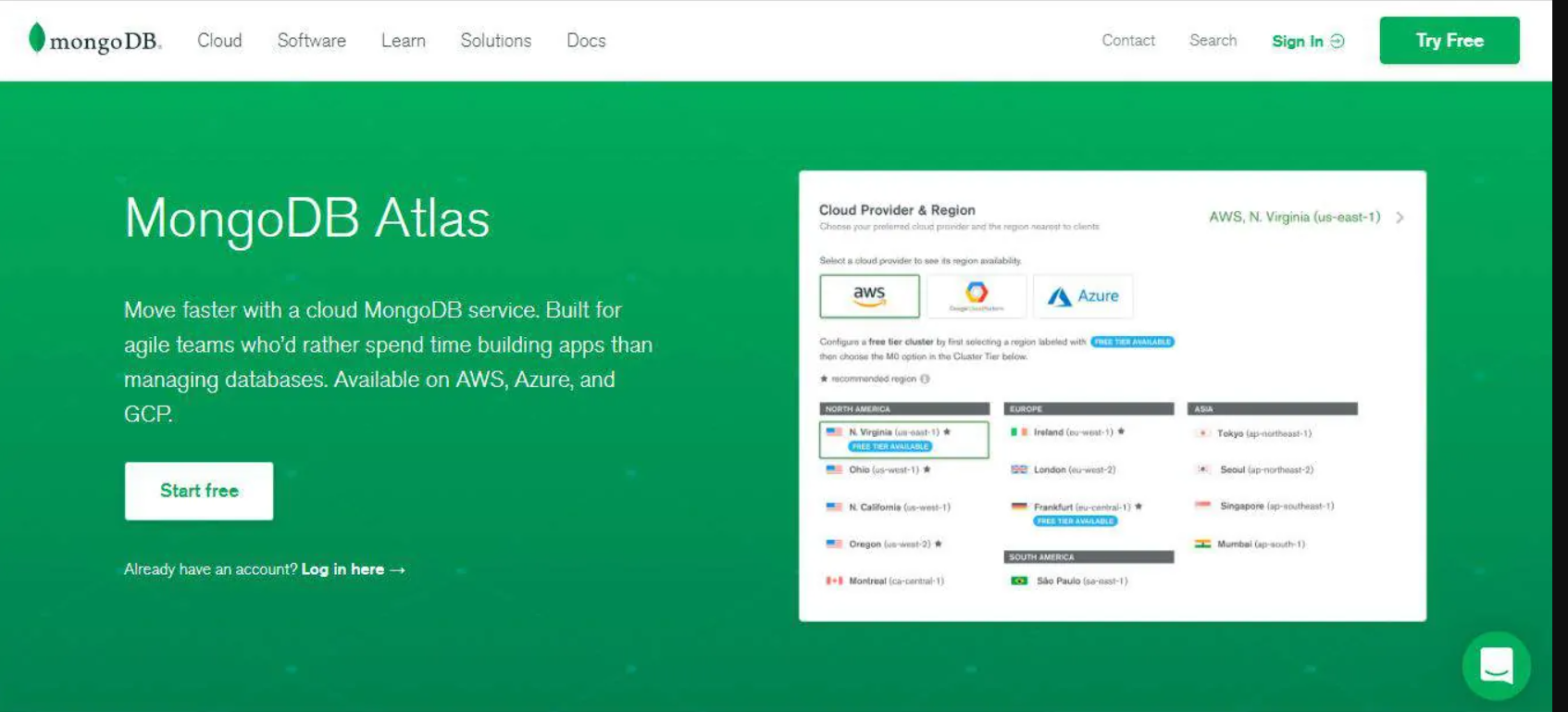1568x712 pixels.
Task: Open the Learn menu
Action: click(x=404, y=41)
